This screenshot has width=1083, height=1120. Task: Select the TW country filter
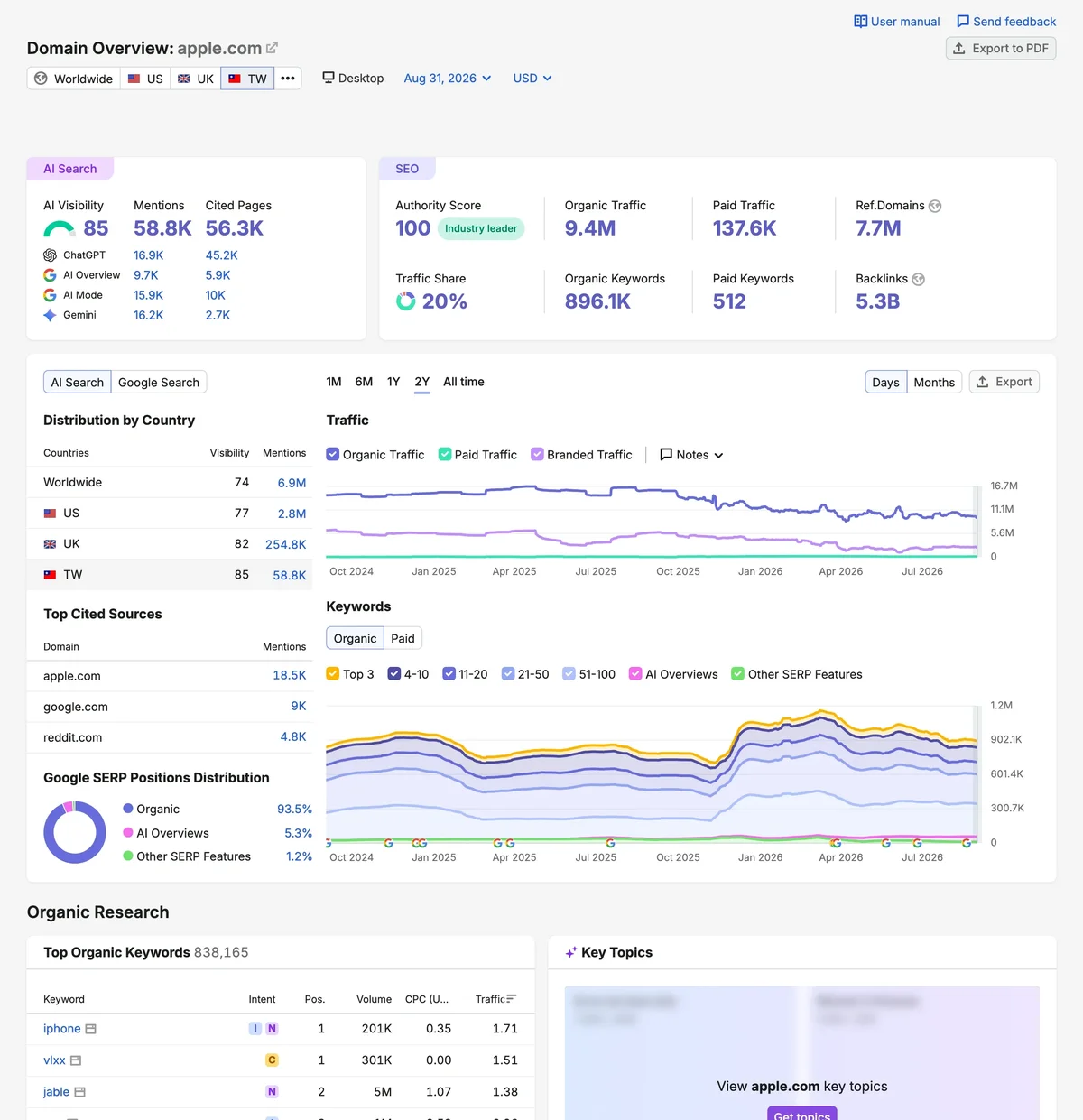(x=247, y=79)
